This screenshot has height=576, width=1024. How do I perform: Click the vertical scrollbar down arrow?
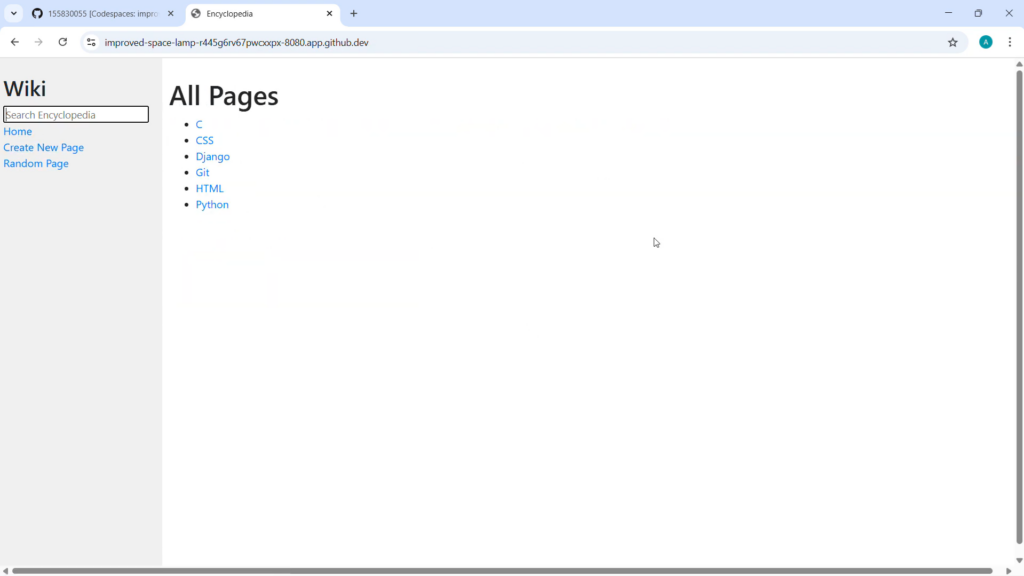click(x=1018, y=558)
